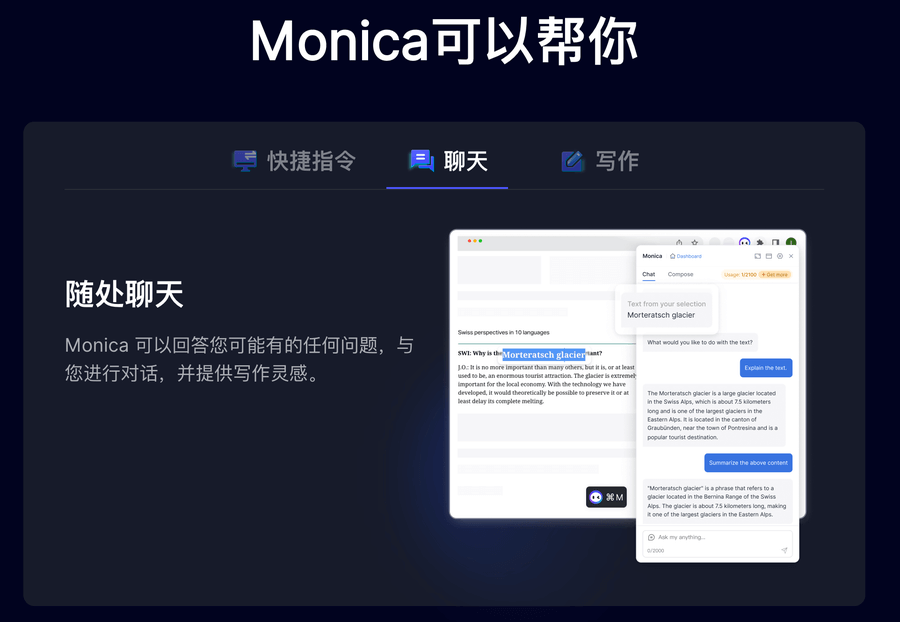Click the Monica extension icon in browser toolbar

pos(744,242)
